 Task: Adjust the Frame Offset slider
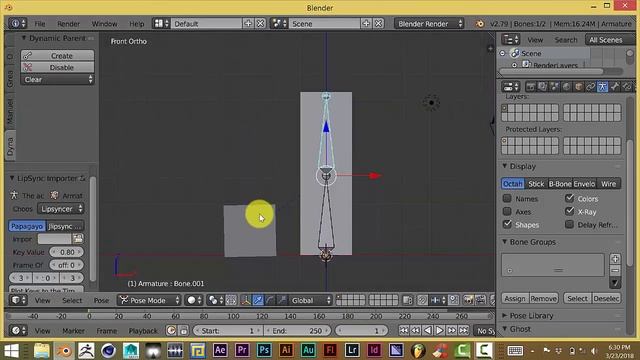coord(67,265)
